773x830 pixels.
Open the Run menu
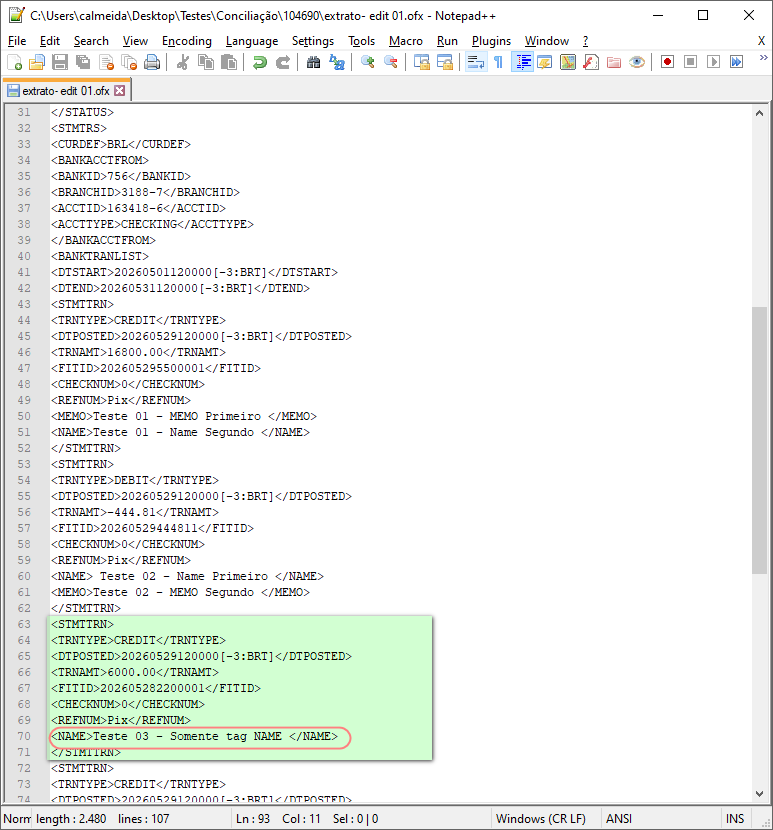447,41
